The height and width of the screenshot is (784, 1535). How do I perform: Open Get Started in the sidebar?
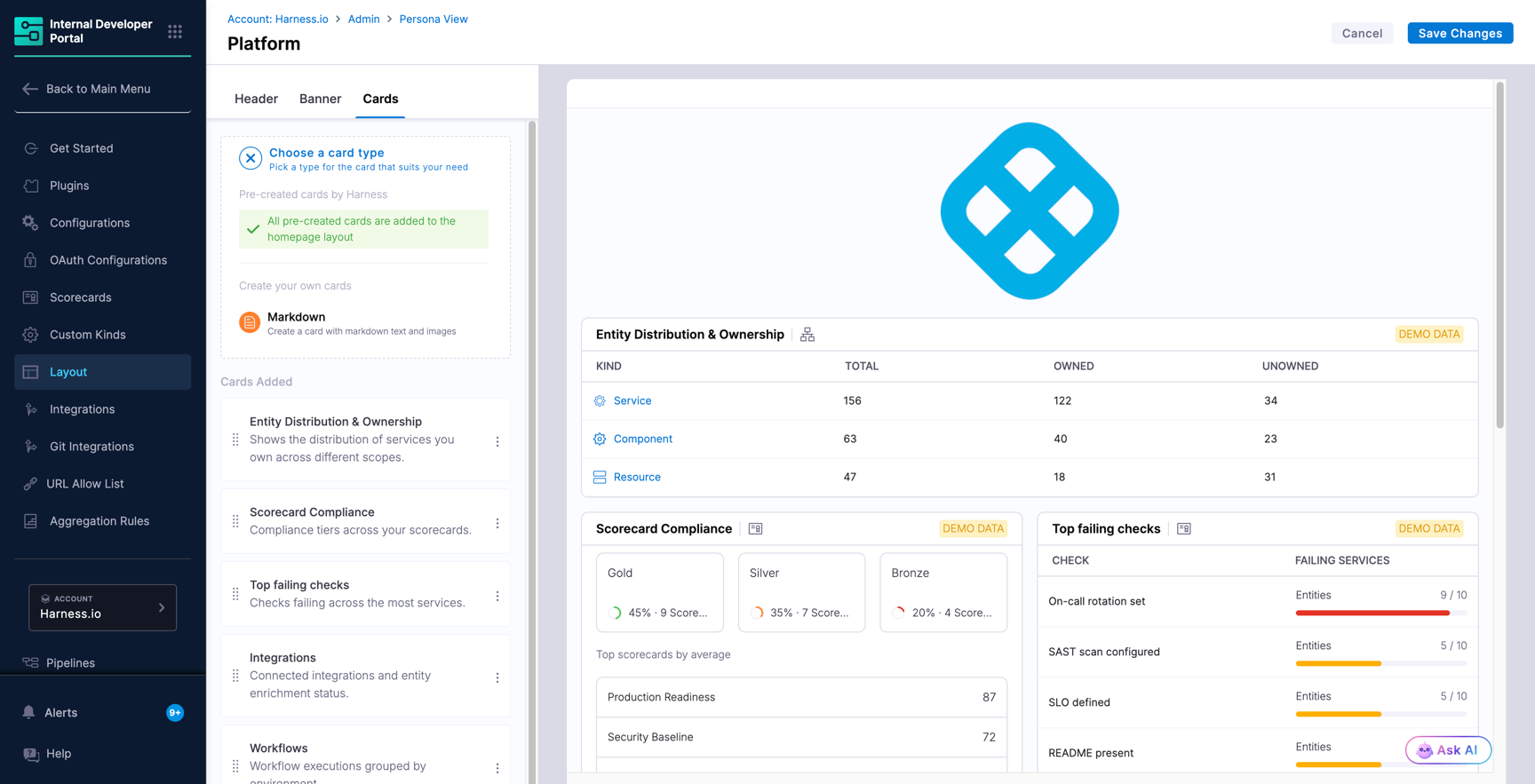pyautogui.click(x=102, y=148)
